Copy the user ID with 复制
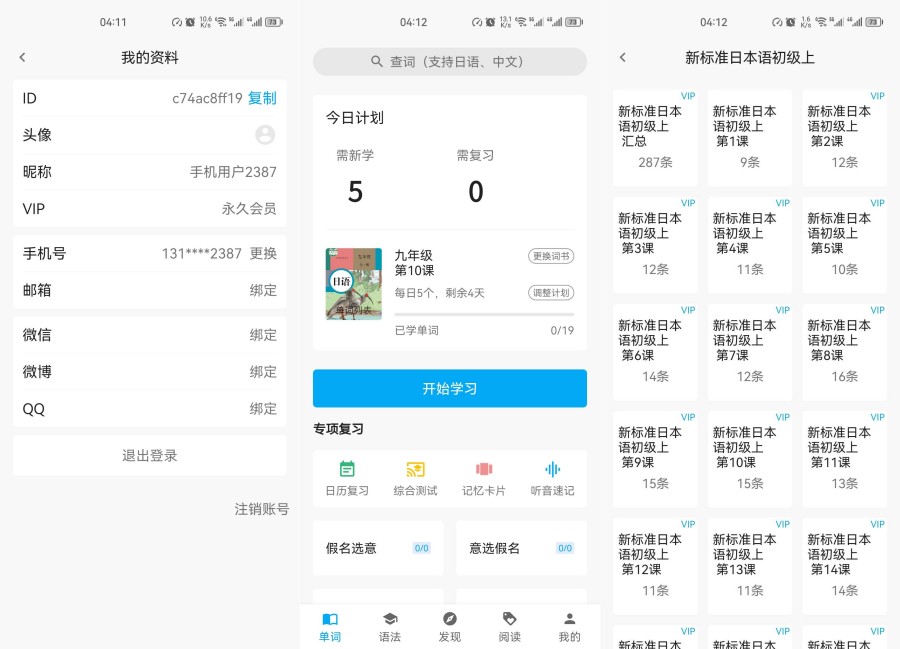The image size is (900, 649). [x=262, y=98]
